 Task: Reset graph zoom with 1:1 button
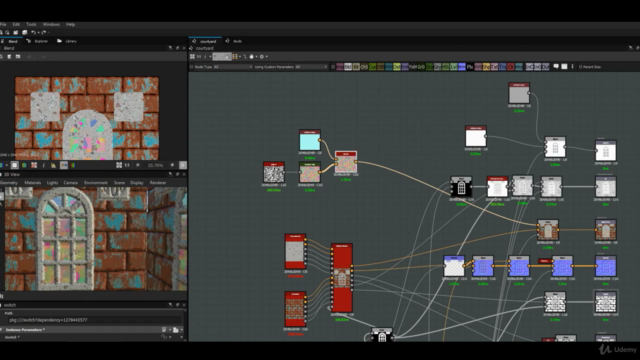click(x=199, y=57)
